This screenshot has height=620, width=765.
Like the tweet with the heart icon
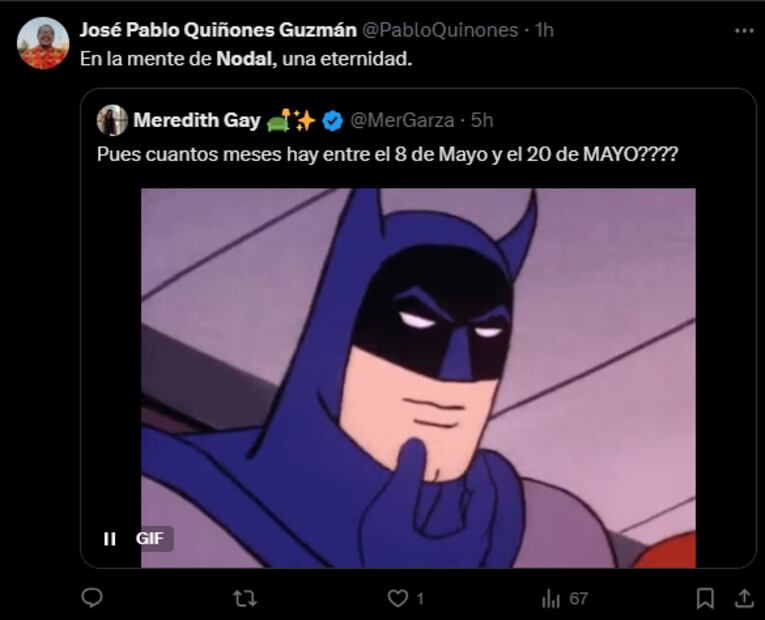click(398, 598)
